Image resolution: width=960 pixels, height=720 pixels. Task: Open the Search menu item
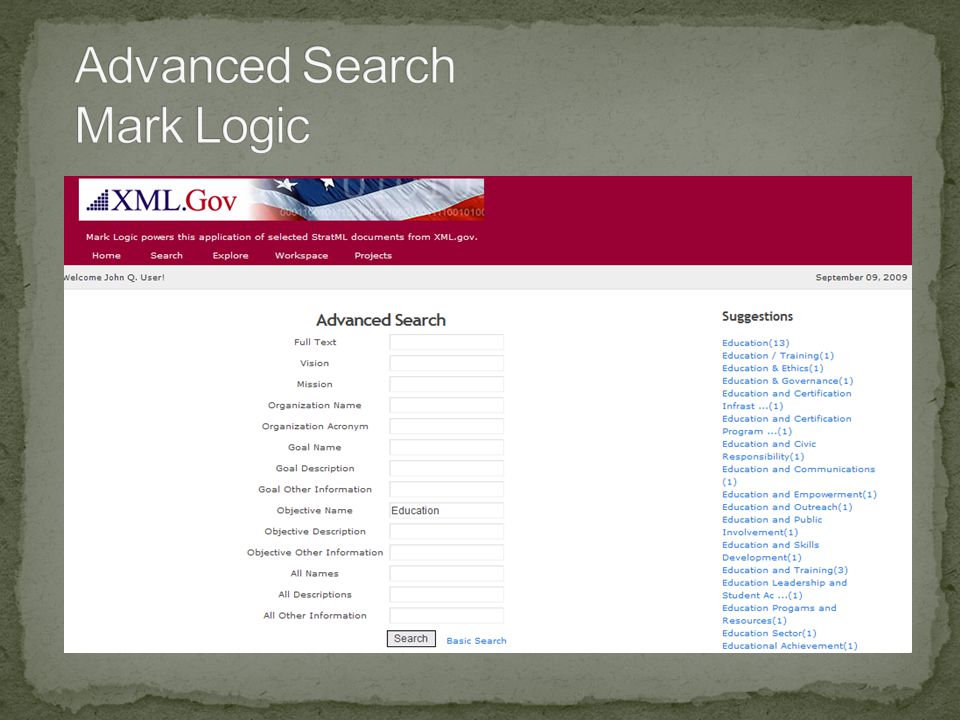pyautogui.click(x=167, y=255)
